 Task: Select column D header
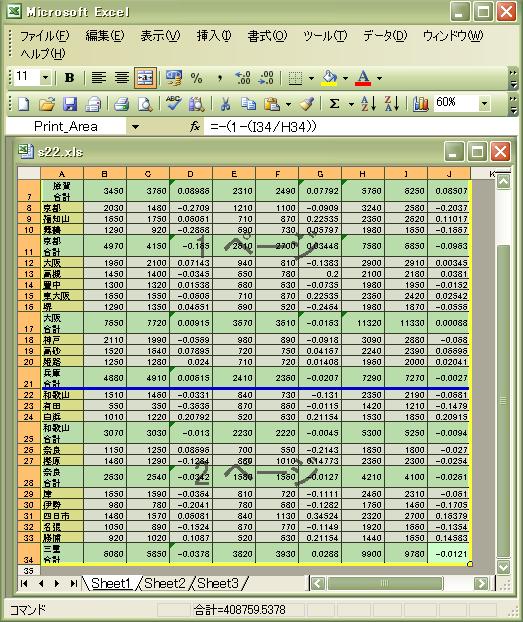coord(190,174)
